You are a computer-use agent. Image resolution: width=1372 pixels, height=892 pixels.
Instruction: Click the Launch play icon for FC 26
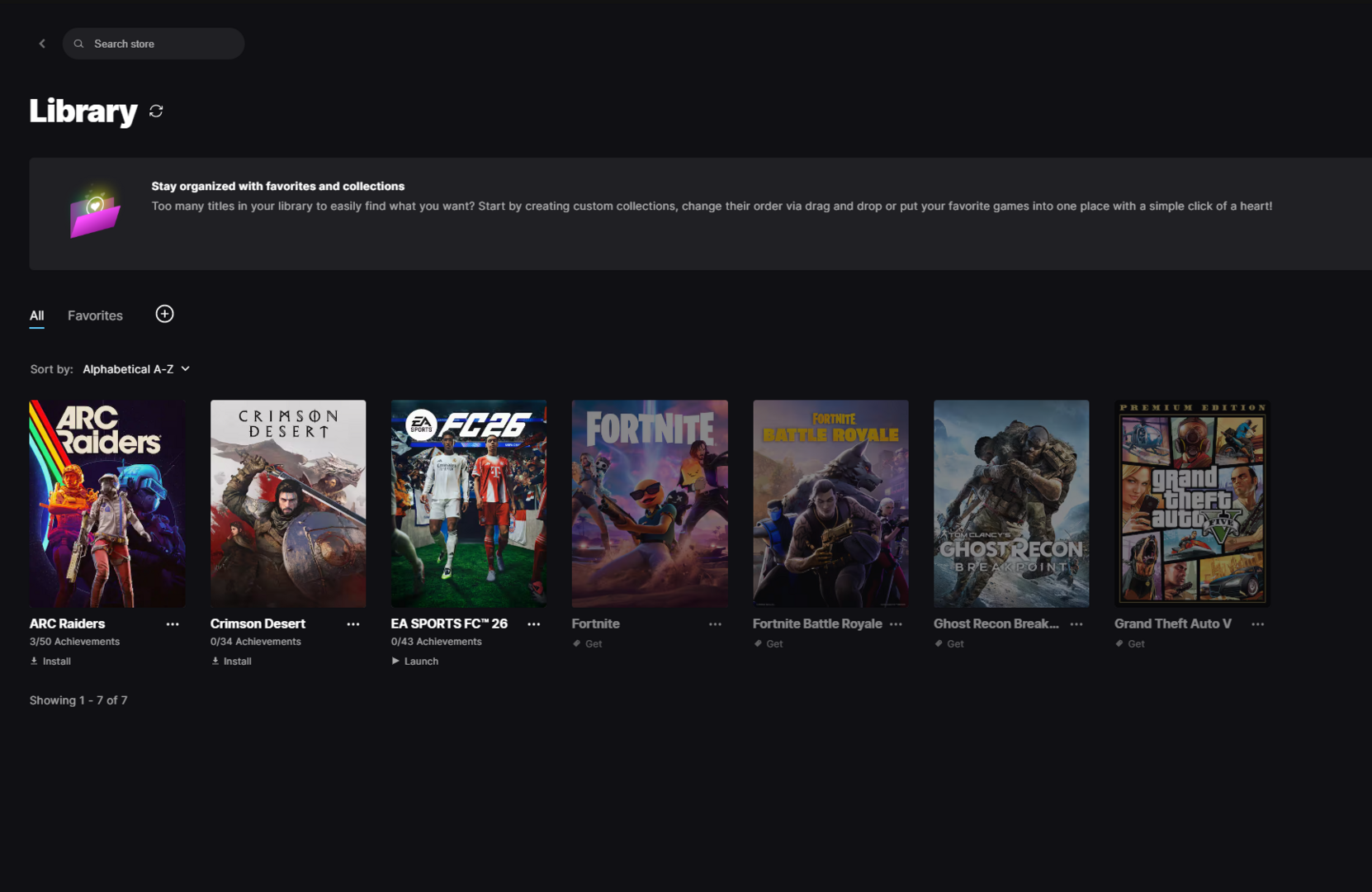[395, 661]
